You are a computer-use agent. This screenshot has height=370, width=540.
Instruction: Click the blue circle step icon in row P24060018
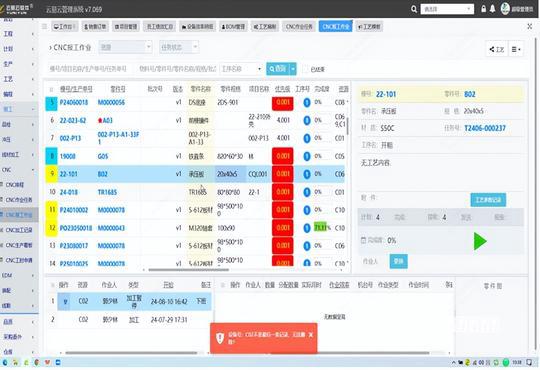click(x=307, y=102)
